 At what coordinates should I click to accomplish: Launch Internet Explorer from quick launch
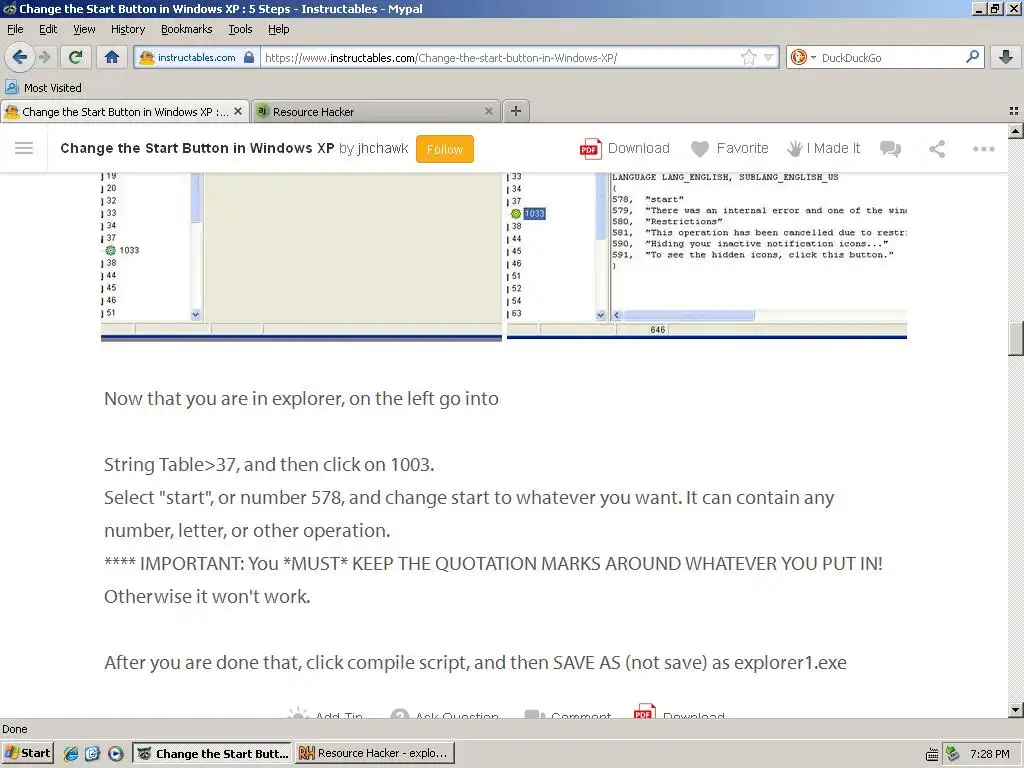pyautogui.click(x=71, y=753)
